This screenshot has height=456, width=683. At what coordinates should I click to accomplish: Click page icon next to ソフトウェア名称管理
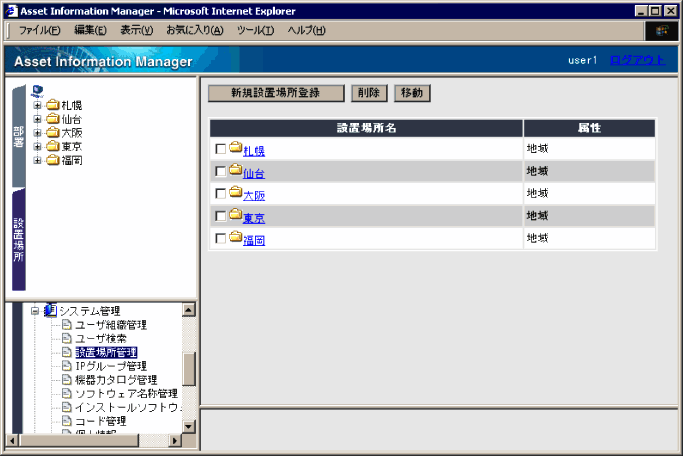(66, 394)
